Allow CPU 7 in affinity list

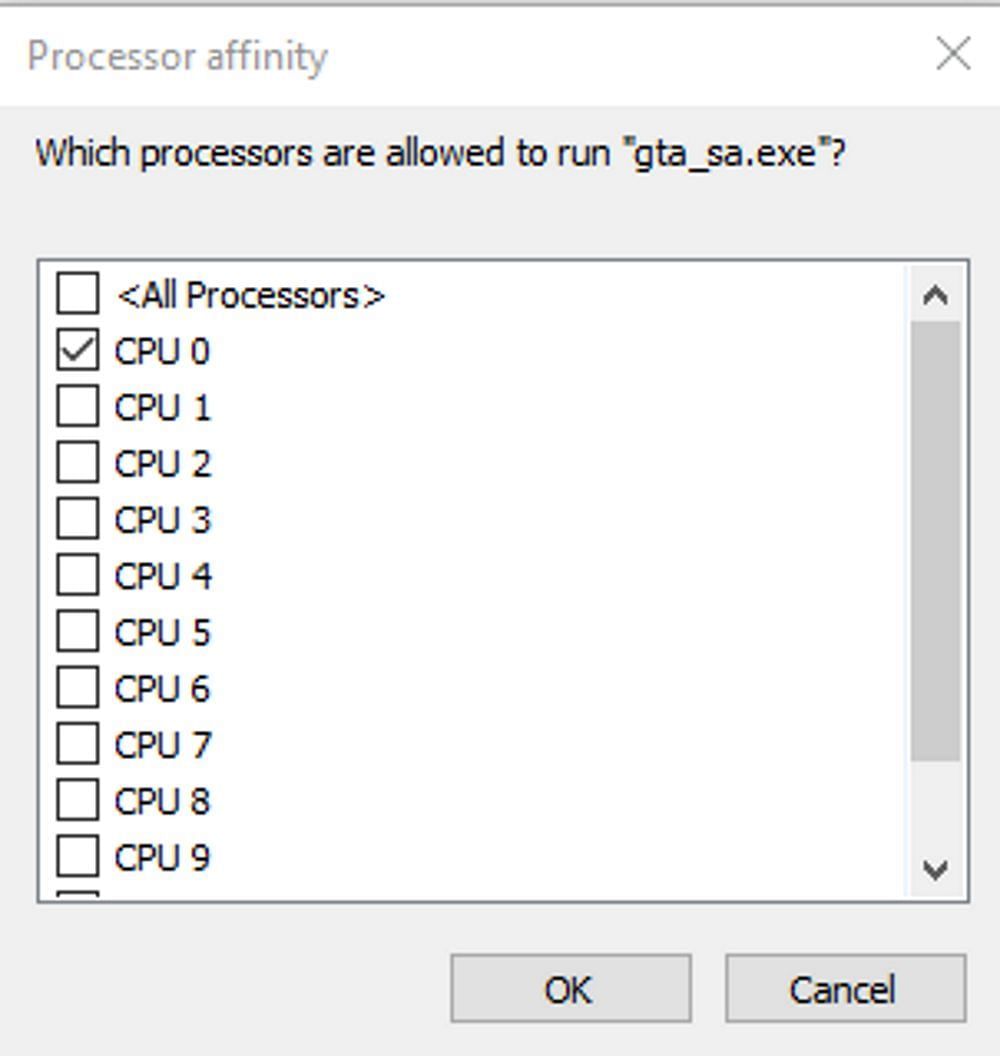[78, 744]
